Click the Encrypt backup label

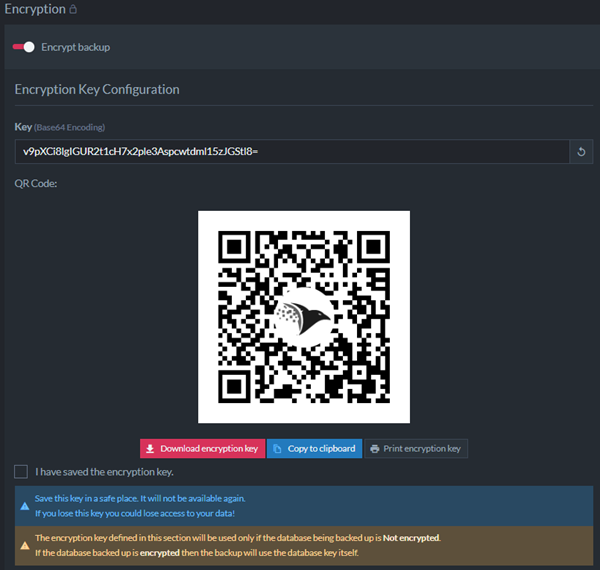[x=76, y=47]
